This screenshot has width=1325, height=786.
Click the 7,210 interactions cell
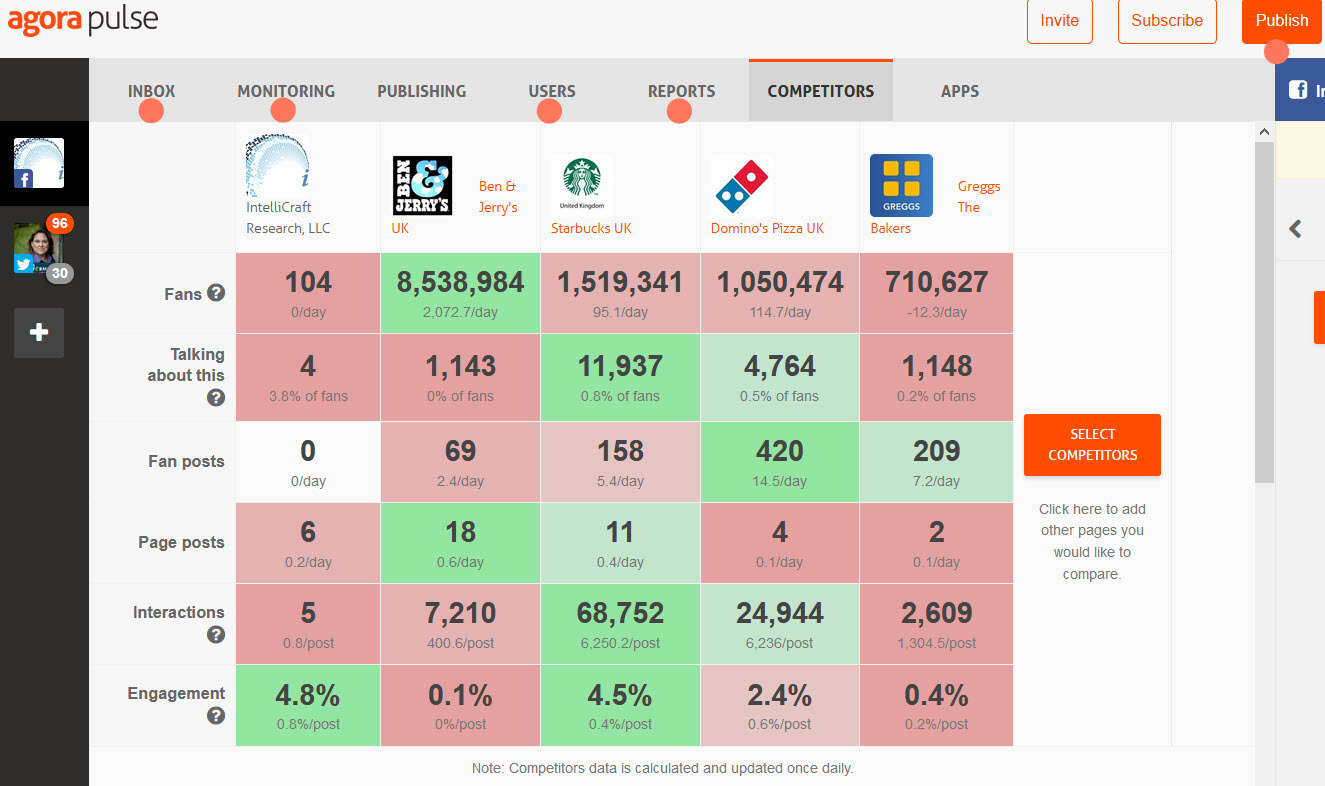[x=460, y=624]
